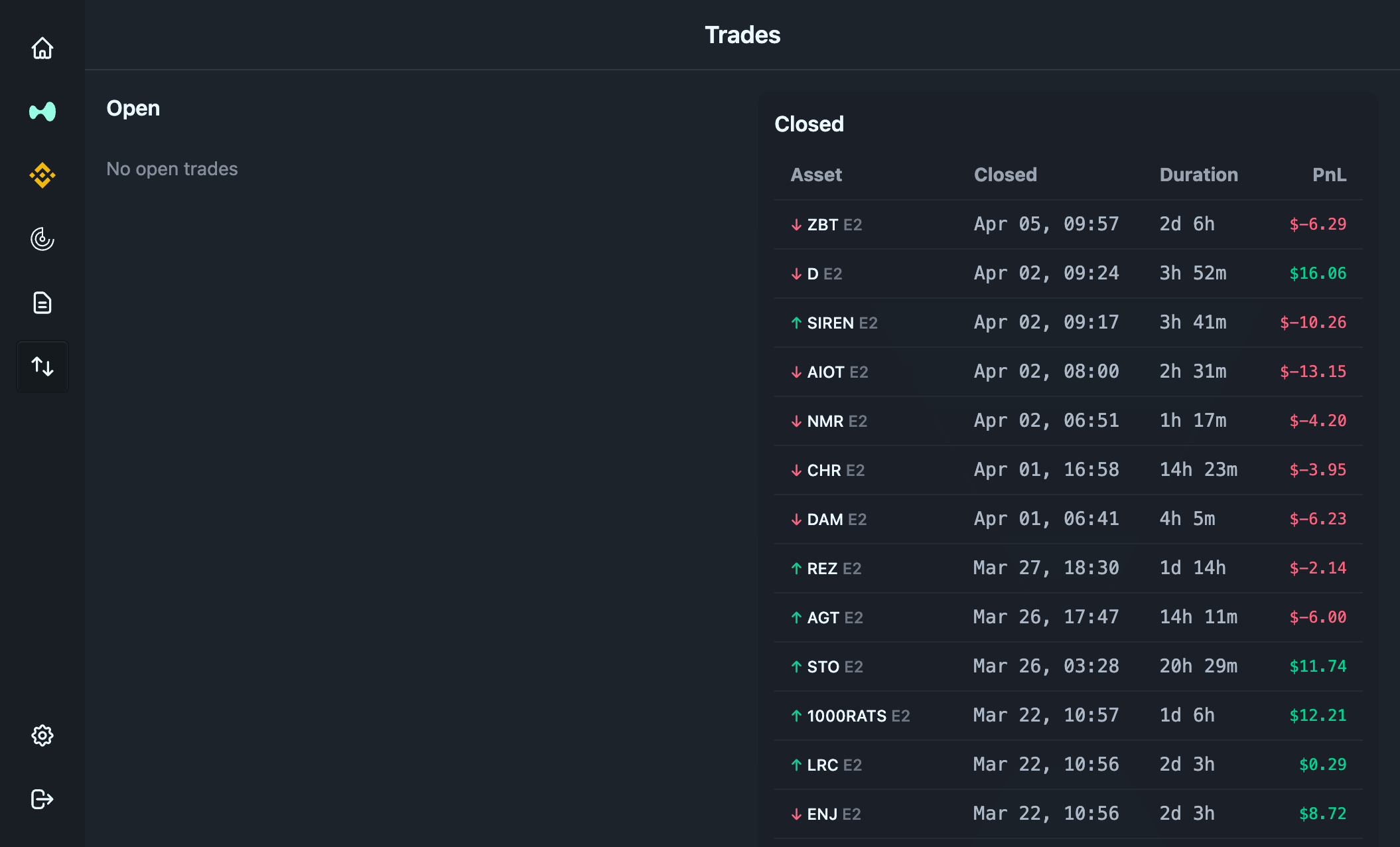Screen dimensions: 1400x847
Task: Click the PnL column header
Action: 1329,175
